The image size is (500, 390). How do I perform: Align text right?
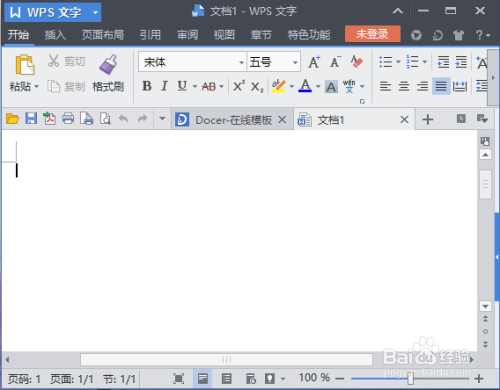coord(422,86)
